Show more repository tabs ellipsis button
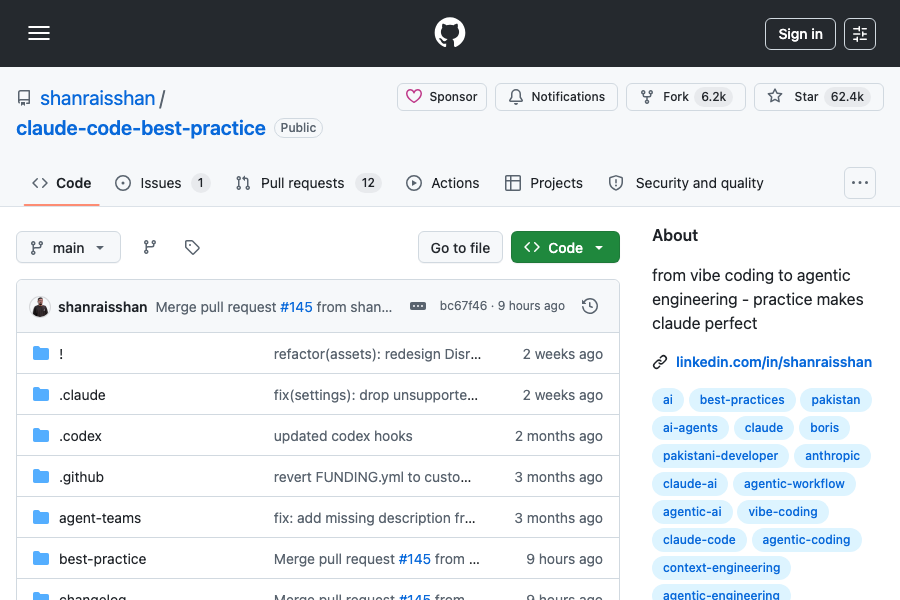This screenshot has height=600, width=900. [859, 183]
